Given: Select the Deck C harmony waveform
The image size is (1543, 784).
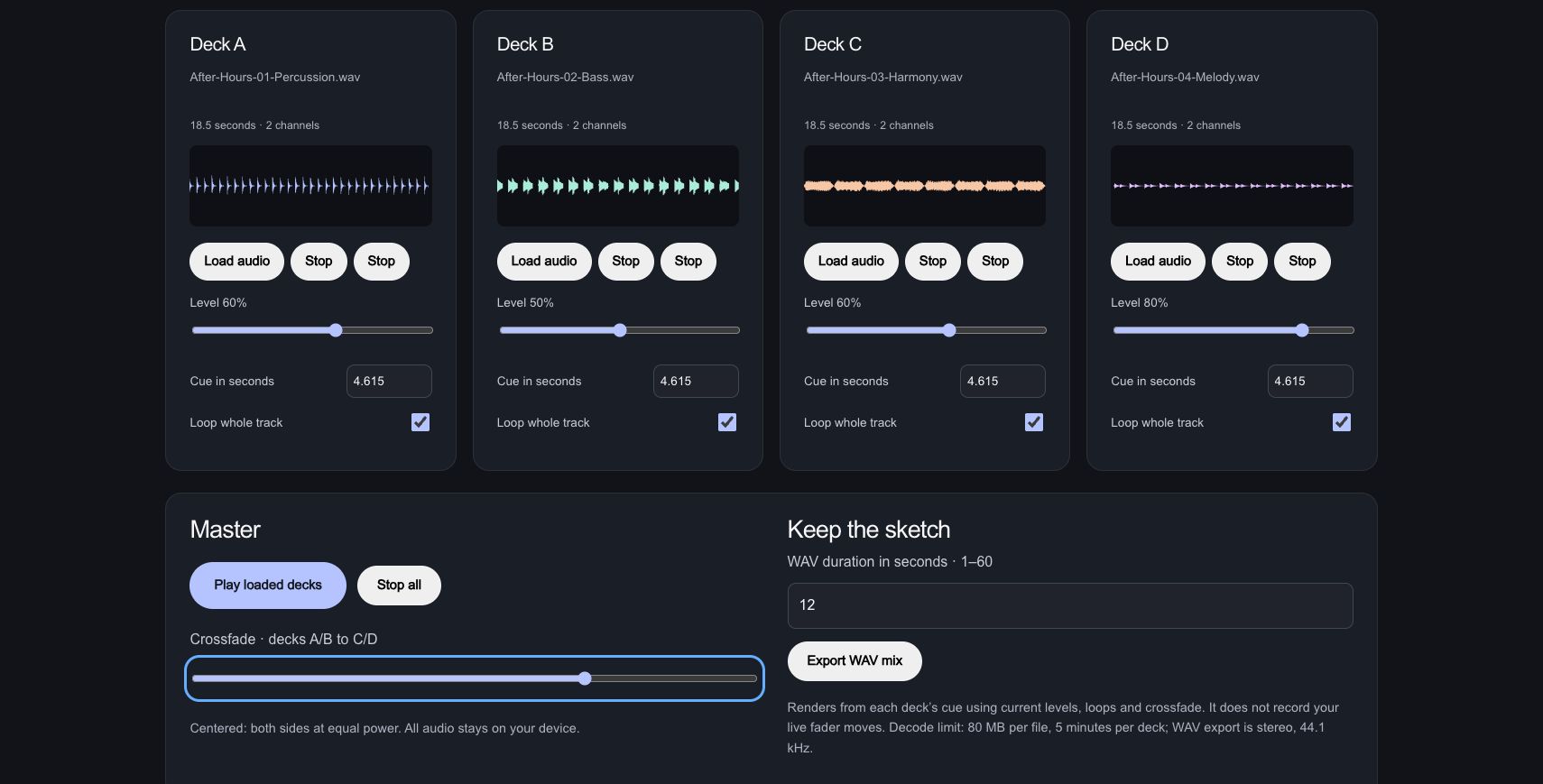Looking at the screenshot, I should (925, 186).
